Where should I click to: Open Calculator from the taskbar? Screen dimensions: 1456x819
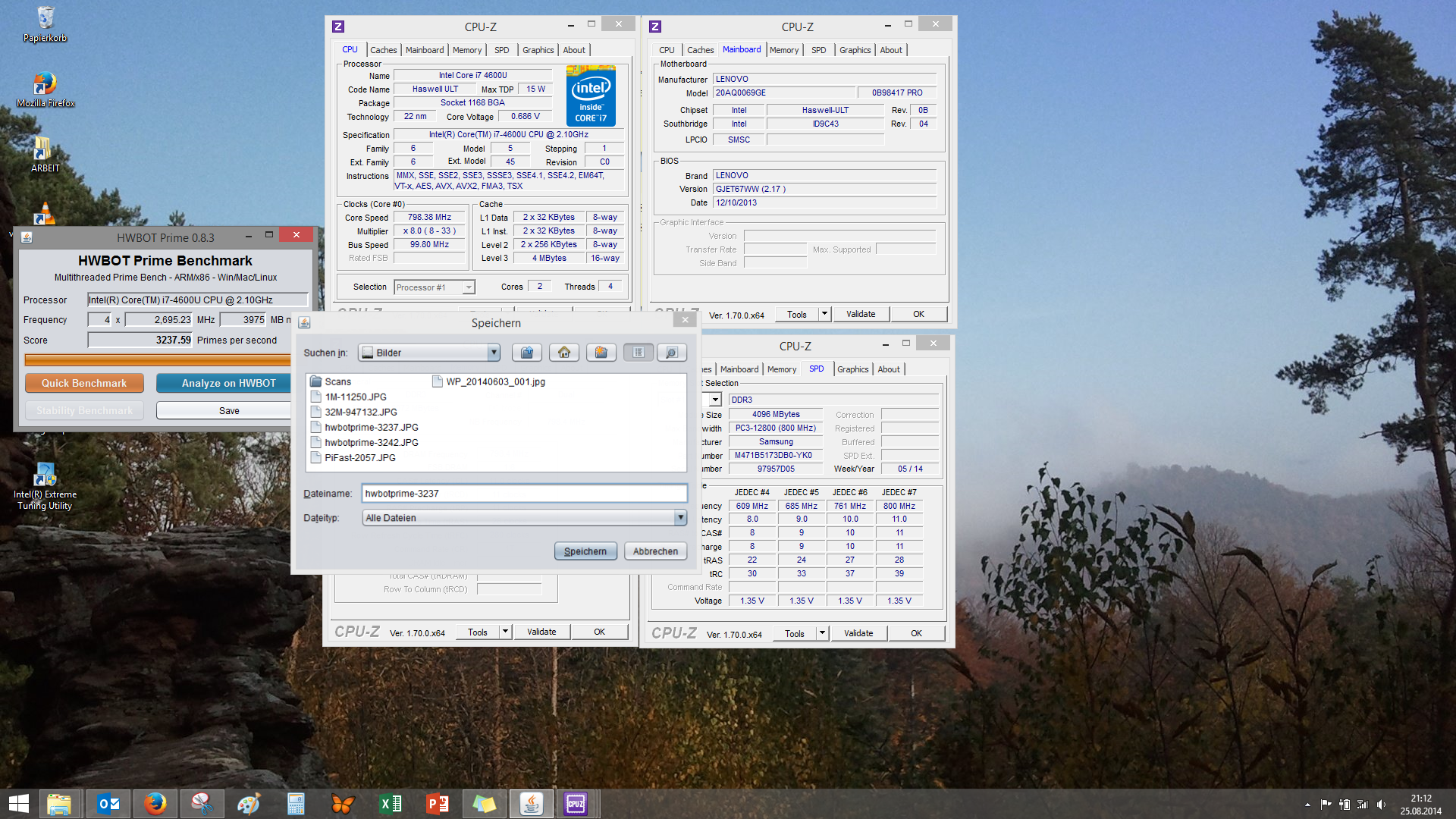[x=296, y=804]
